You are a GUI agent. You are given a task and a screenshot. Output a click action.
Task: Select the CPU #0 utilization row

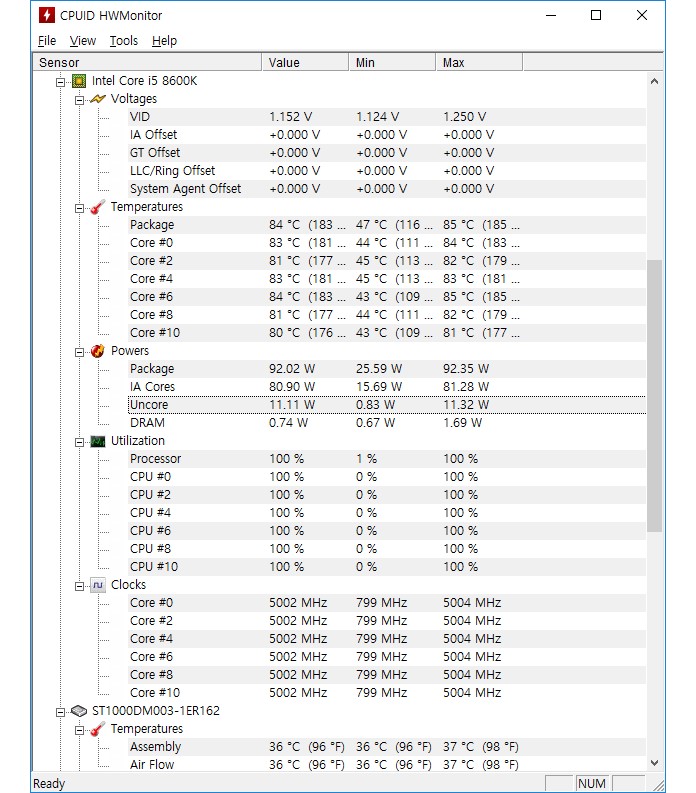387,477
